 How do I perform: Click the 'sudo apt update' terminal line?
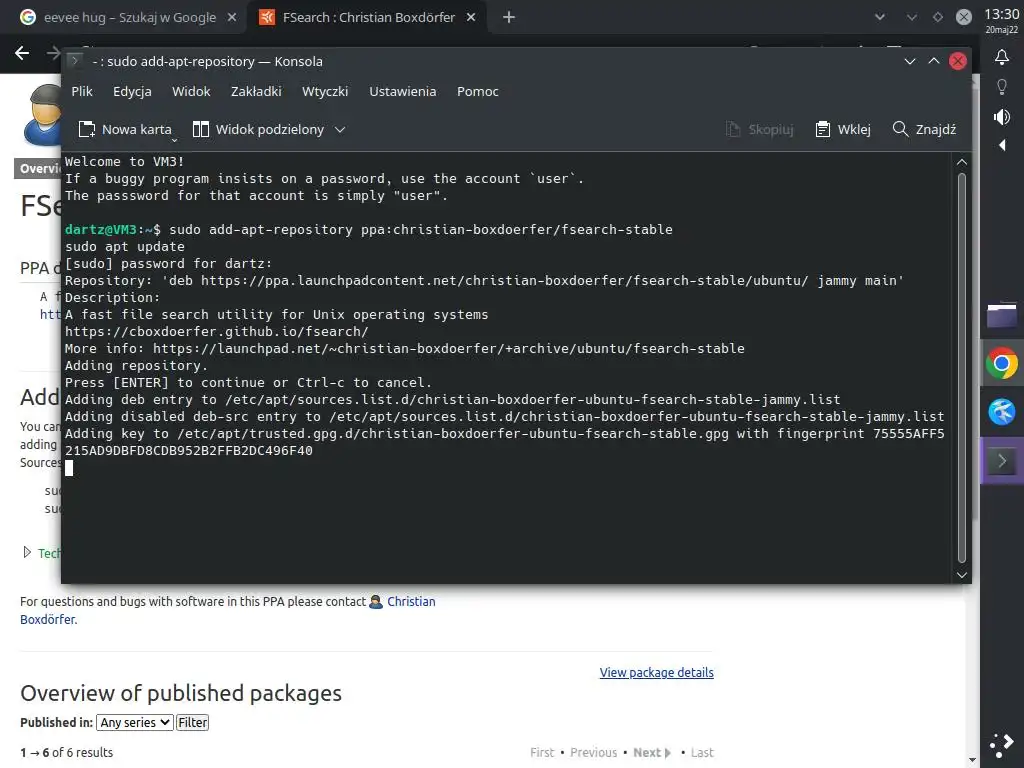pyautogui.click(x=125, y=247)
